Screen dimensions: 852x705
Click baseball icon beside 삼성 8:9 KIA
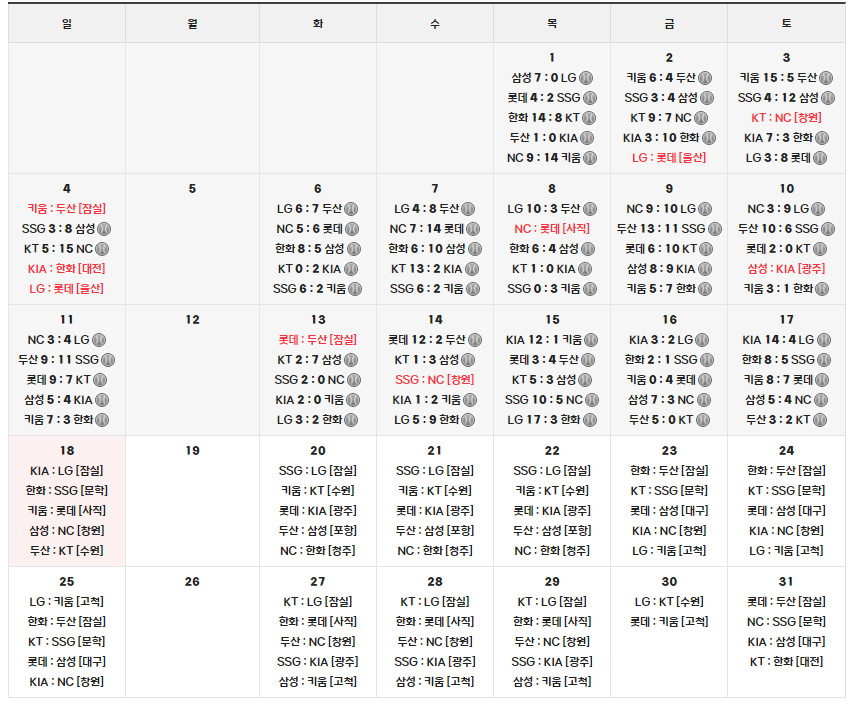pos(705,269)
